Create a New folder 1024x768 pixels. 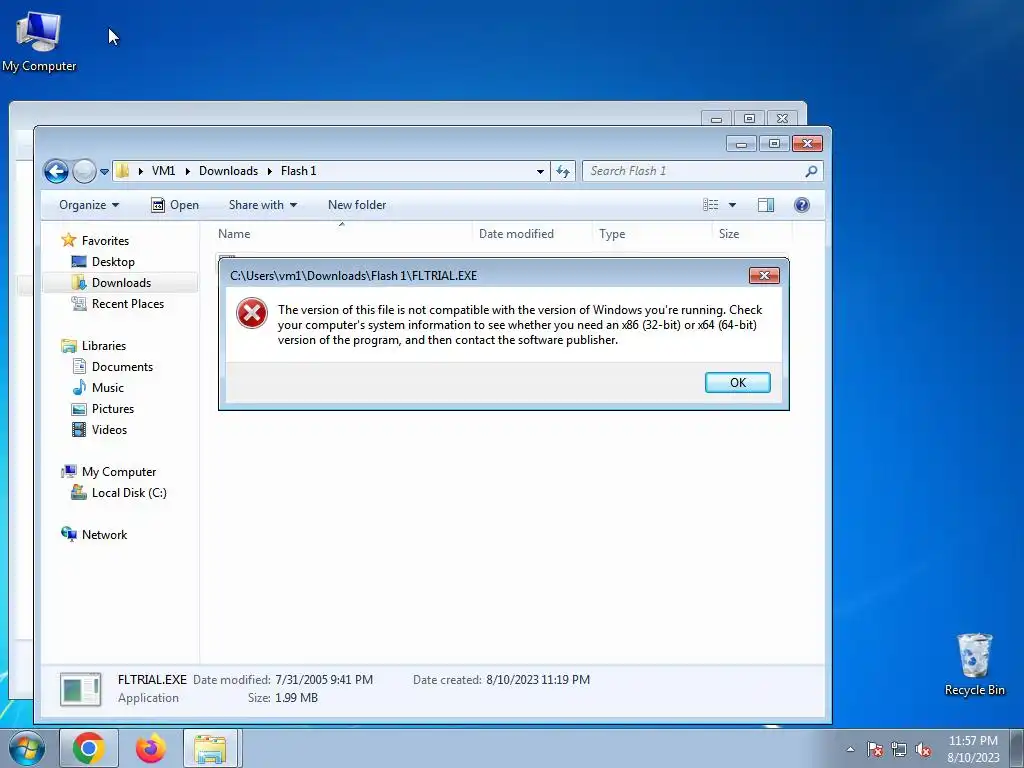coord(357,205)
